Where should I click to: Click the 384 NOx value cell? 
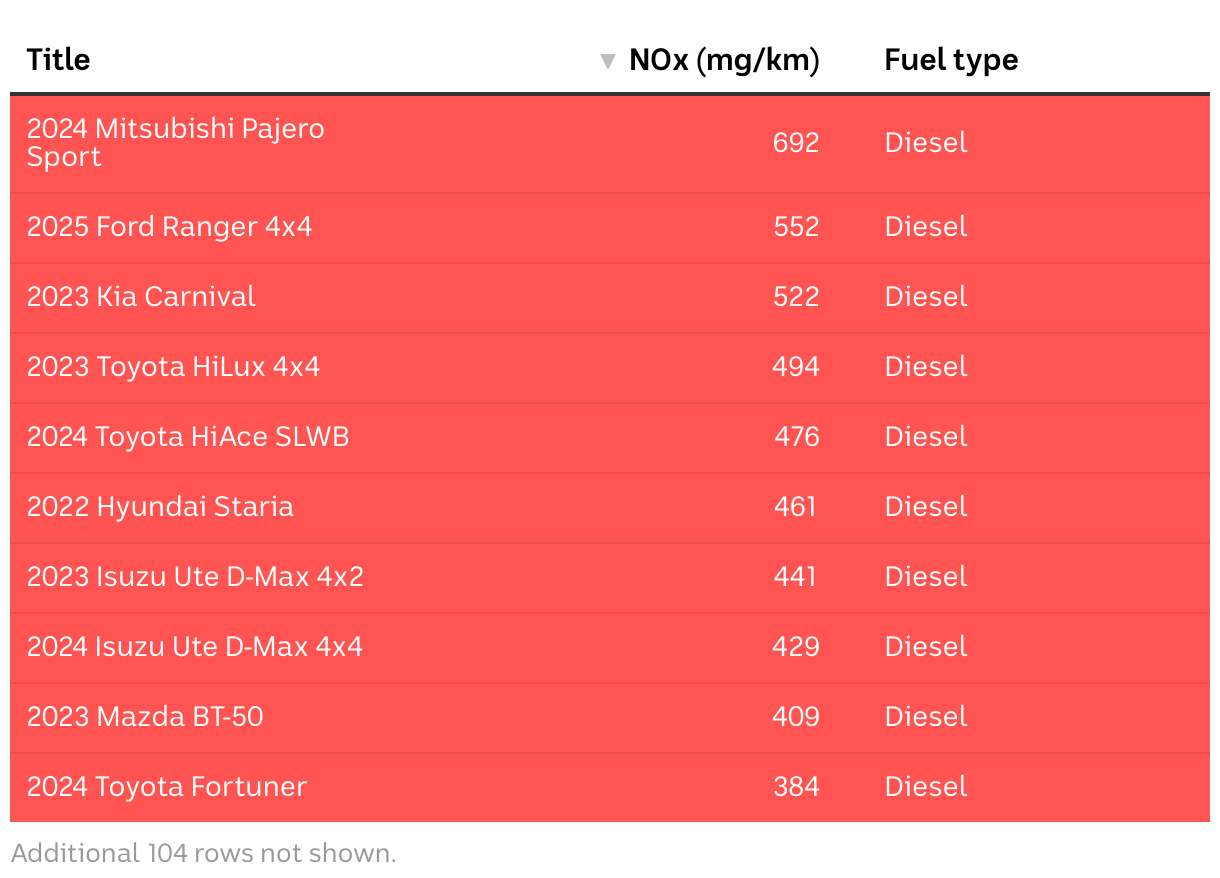pos(796,787)
